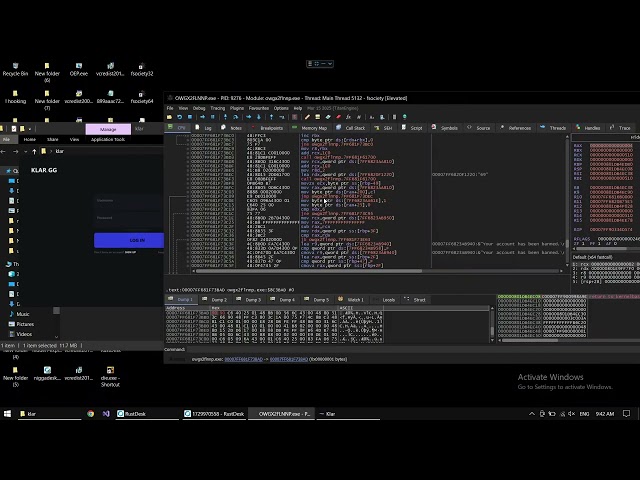This screenshot has height=480, width=640.
Task: Open the Options menu
Action: click(281, 108)
